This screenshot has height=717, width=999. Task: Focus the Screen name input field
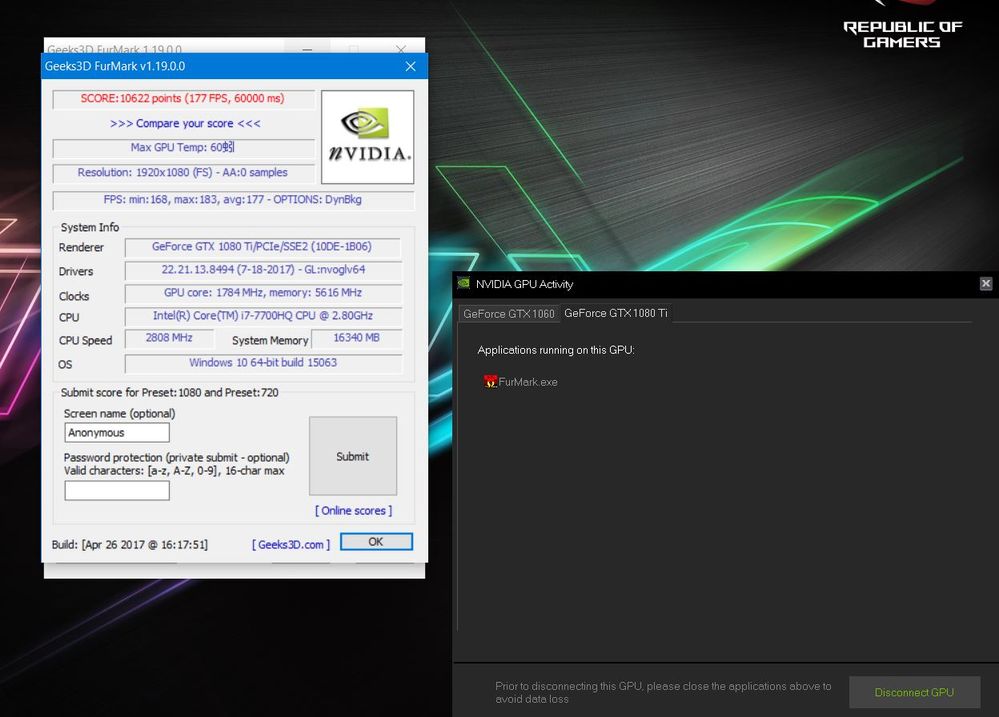(117, 433)
